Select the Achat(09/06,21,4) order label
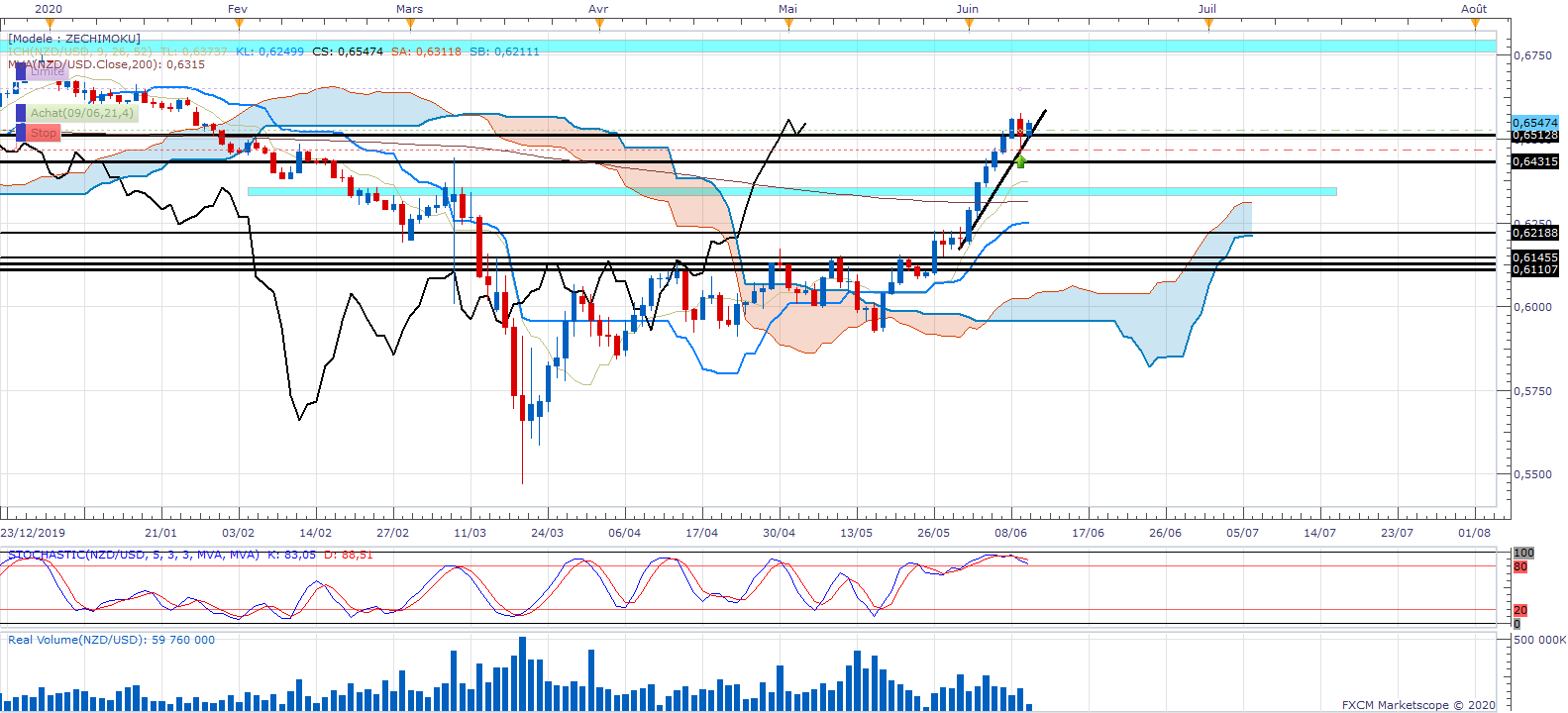Viewport: 1568px width, 713px height. point(81,113)
